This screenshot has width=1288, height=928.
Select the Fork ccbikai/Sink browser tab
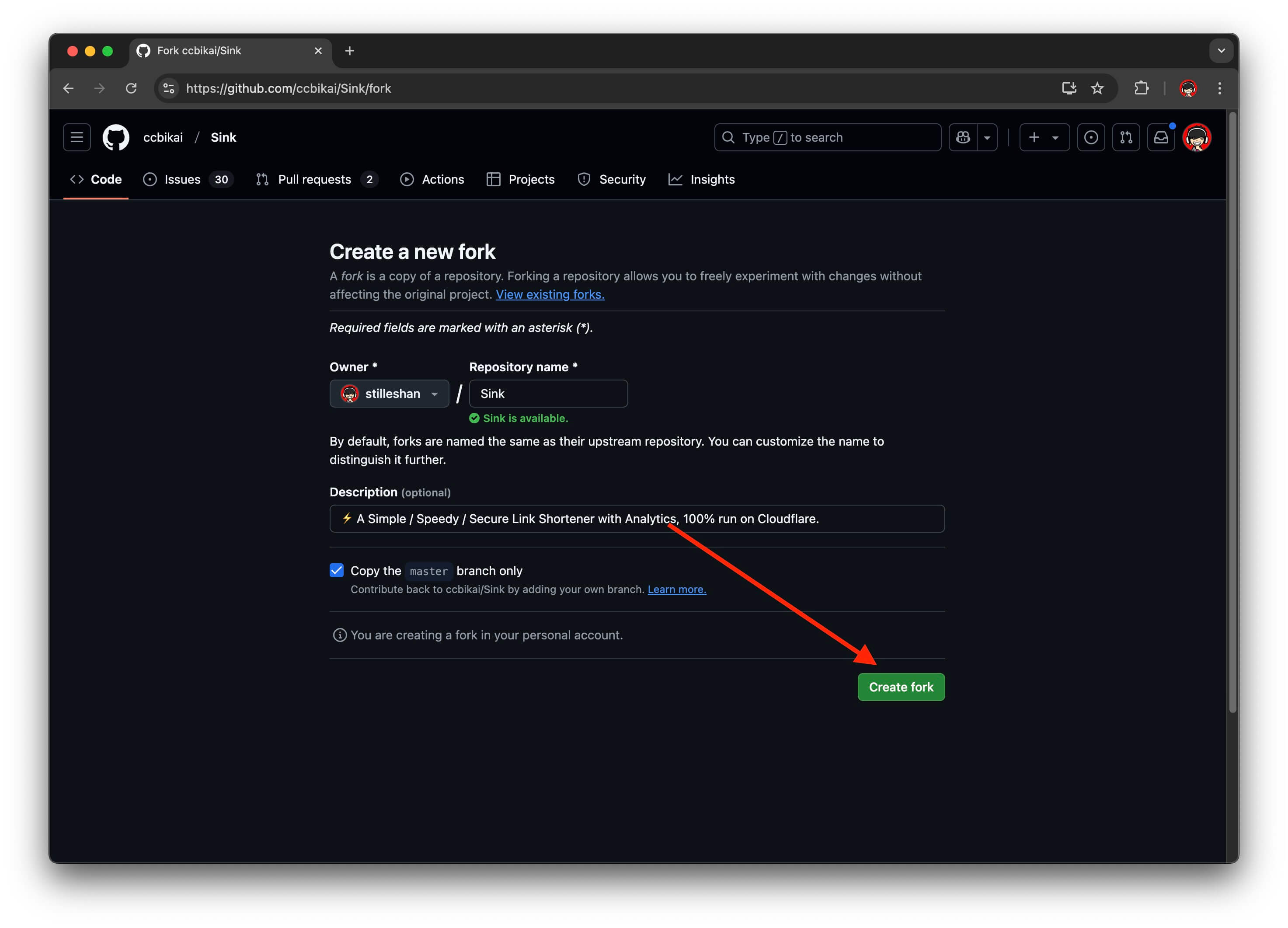point(230,51)
